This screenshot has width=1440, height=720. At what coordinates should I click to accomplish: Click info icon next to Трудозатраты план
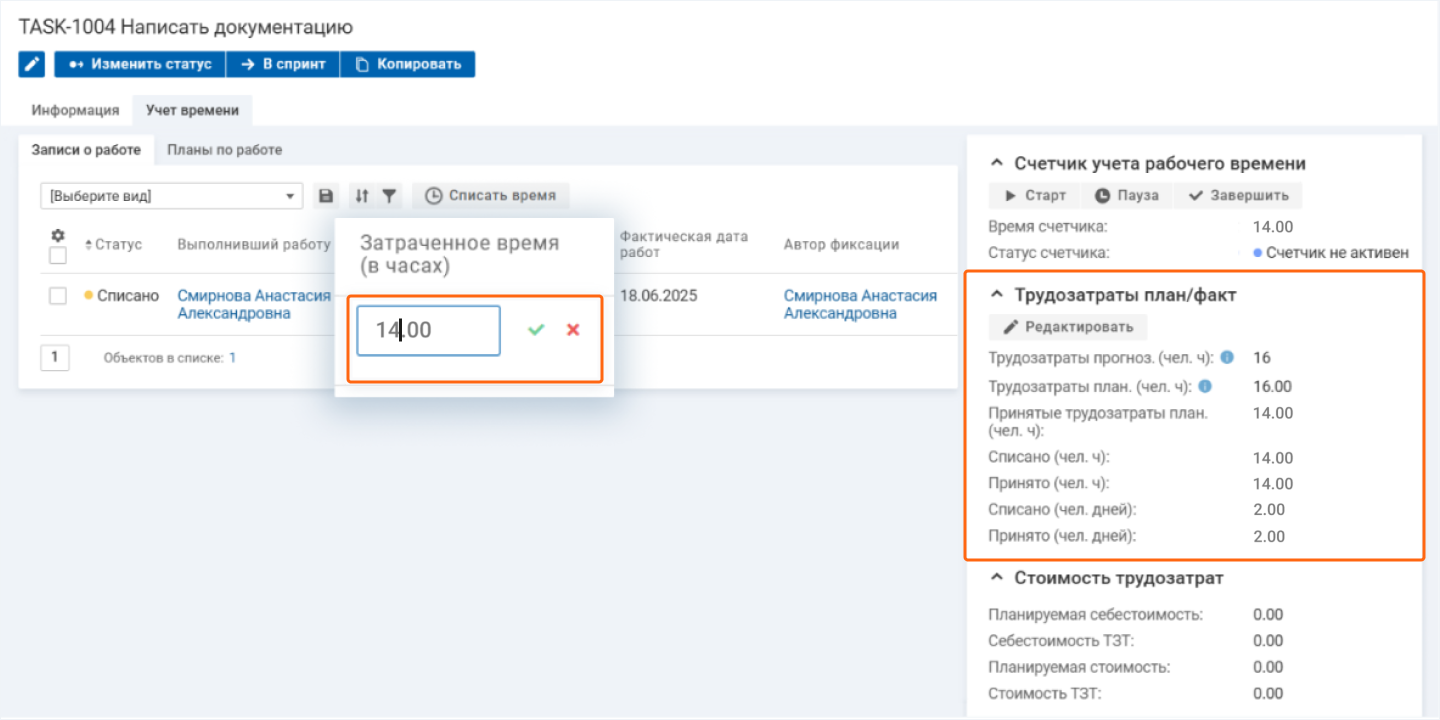click(1205, 386)
